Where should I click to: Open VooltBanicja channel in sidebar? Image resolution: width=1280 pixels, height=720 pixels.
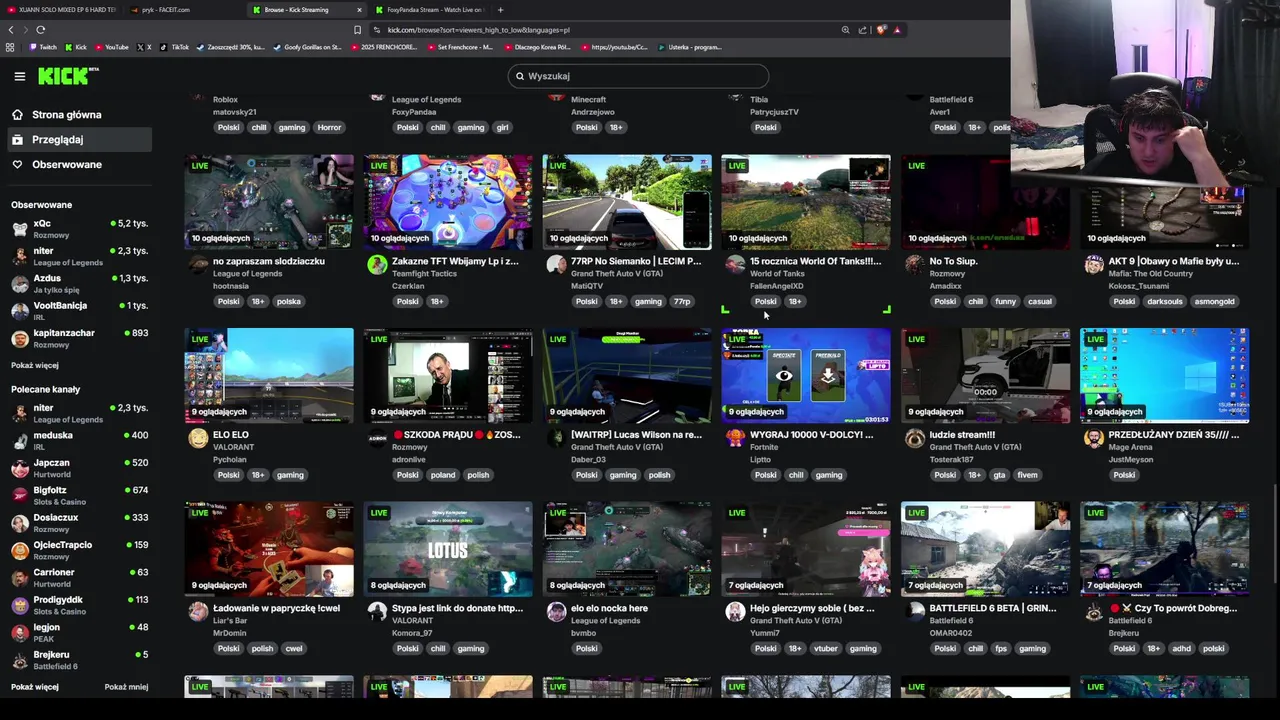tap(79, 311)
